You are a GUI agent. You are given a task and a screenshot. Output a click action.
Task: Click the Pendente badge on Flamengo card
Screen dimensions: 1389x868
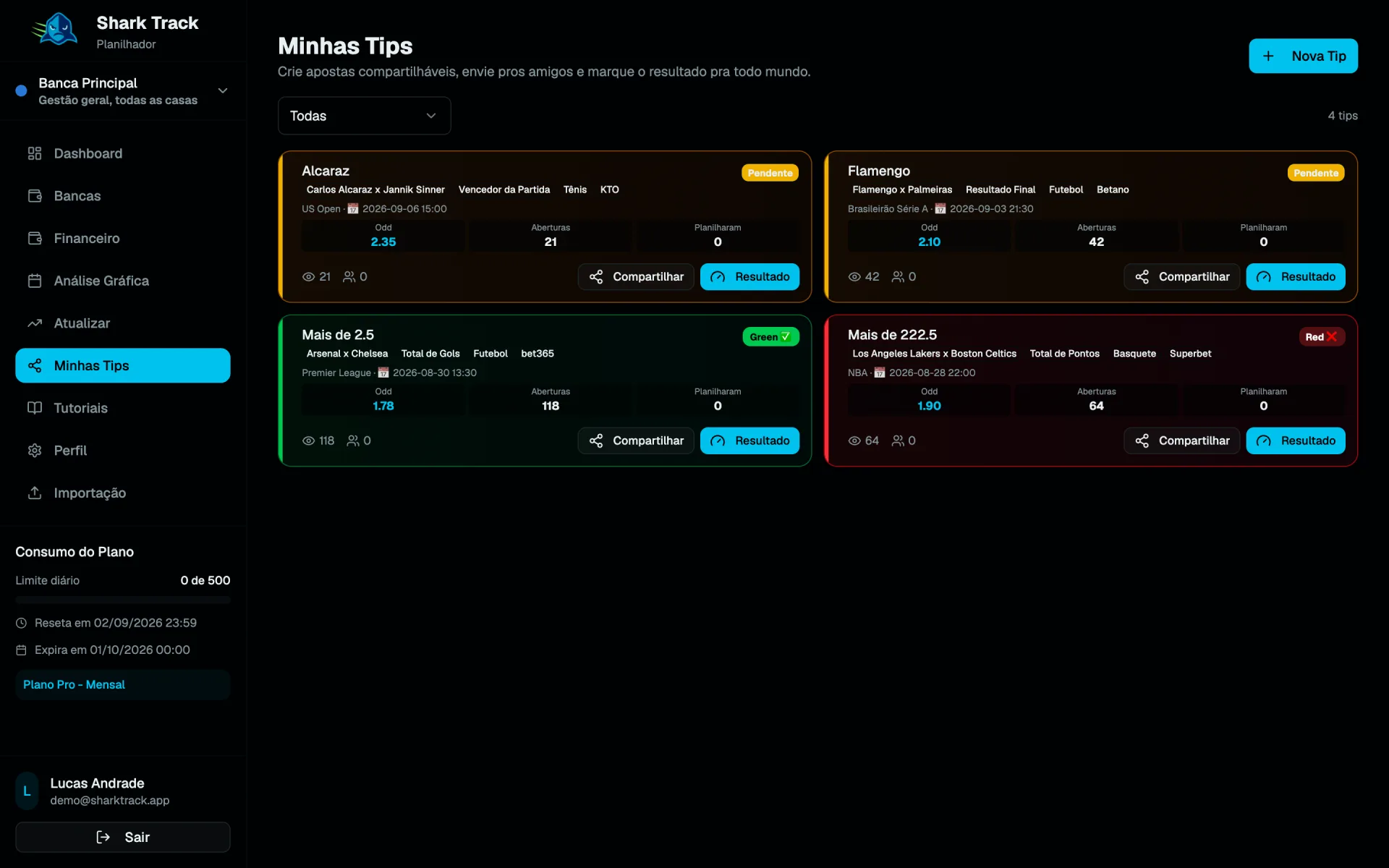tap(1316, 173)
